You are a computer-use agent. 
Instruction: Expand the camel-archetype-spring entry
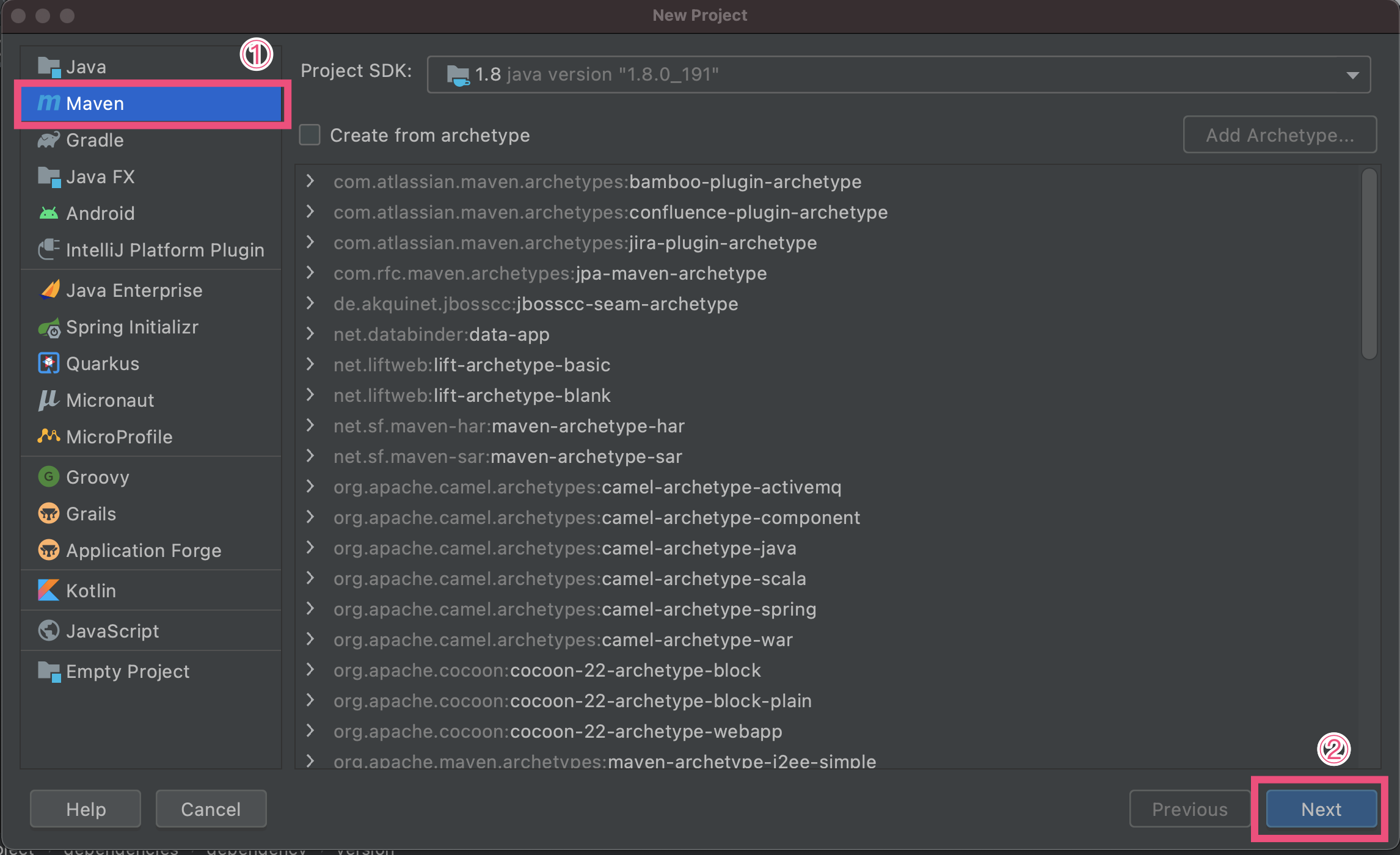[310, 609]
